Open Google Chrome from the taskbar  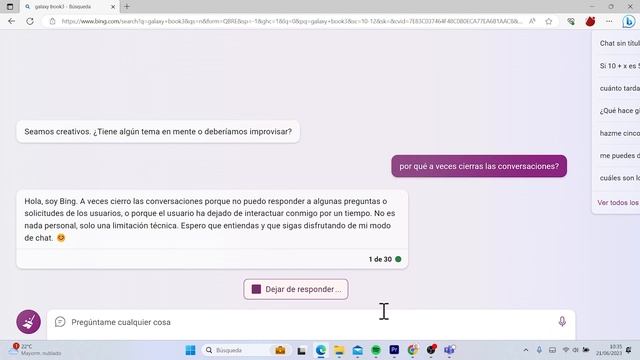pyautogui.click(x=413, y=350)
